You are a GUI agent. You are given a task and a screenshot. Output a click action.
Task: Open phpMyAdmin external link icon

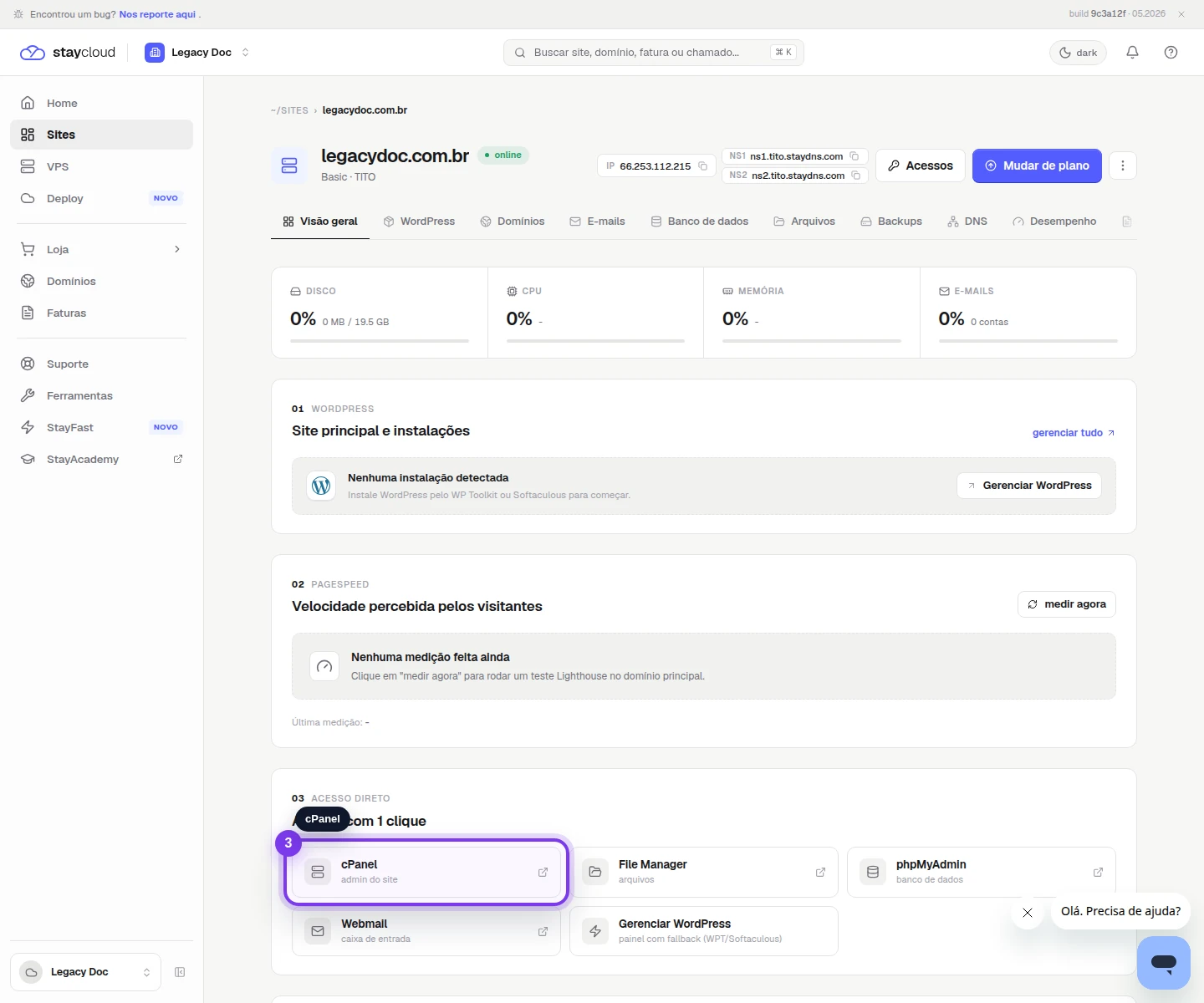point(1098,872)
